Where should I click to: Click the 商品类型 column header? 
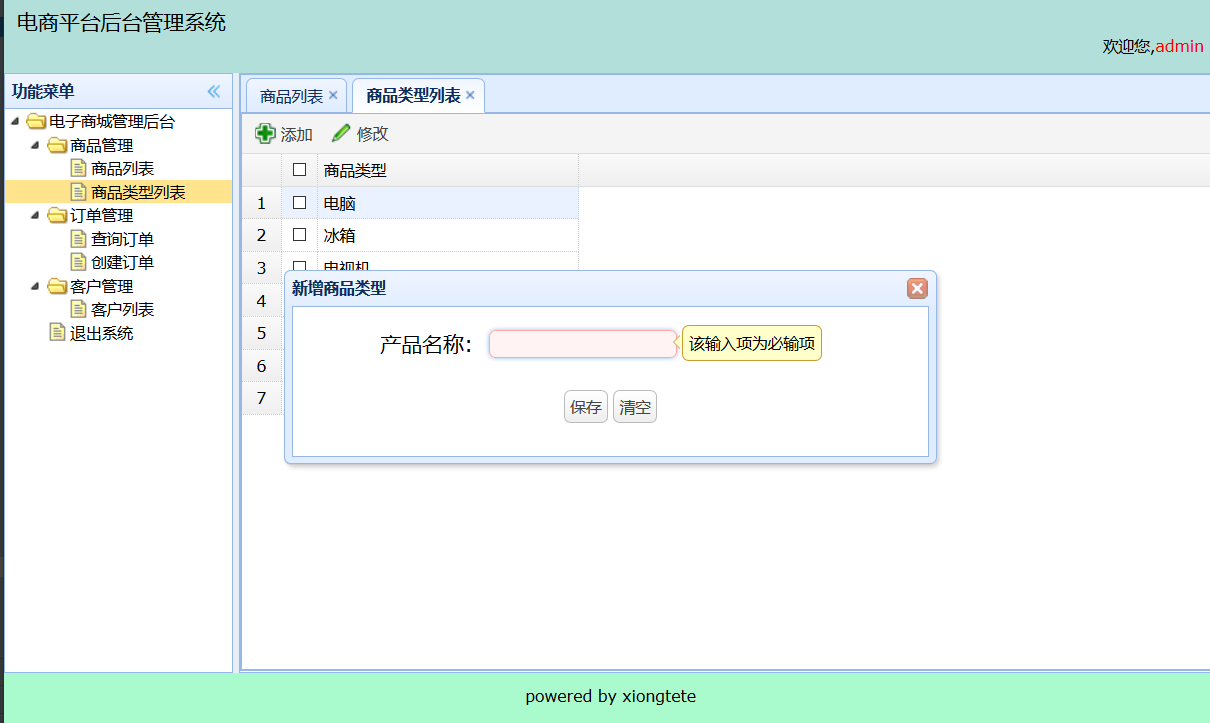click(448, 170)
